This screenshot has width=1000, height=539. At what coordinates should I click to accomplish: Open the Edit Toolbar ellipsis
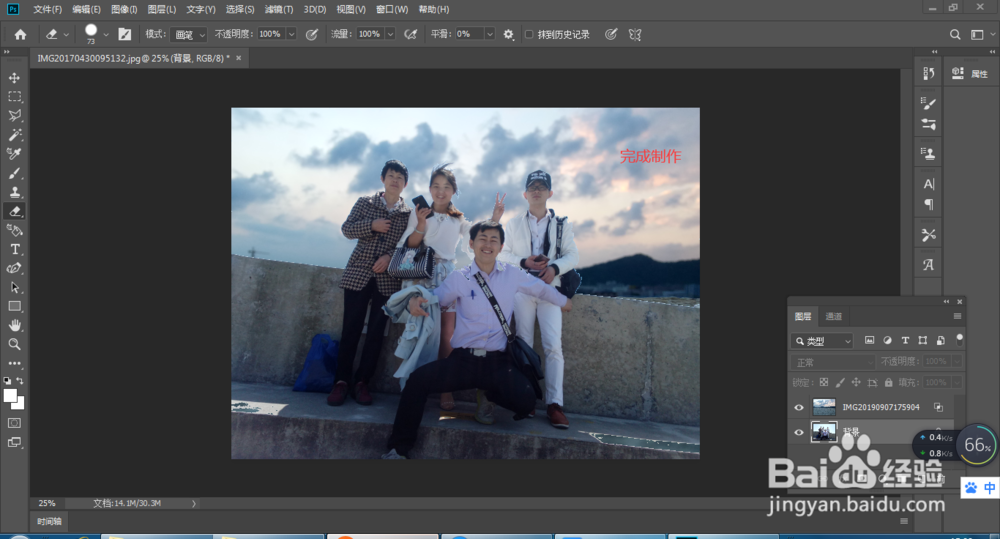pyautogui.click(x=14, y=364)
